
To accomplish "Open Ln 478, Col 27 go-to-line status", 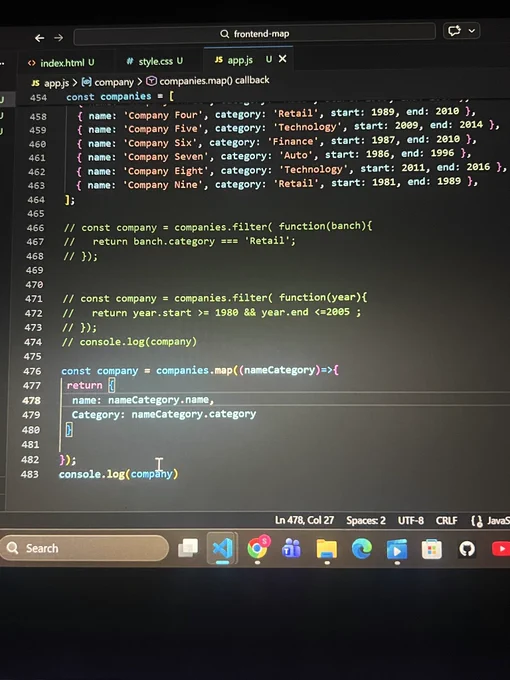I will click(304, 520).
